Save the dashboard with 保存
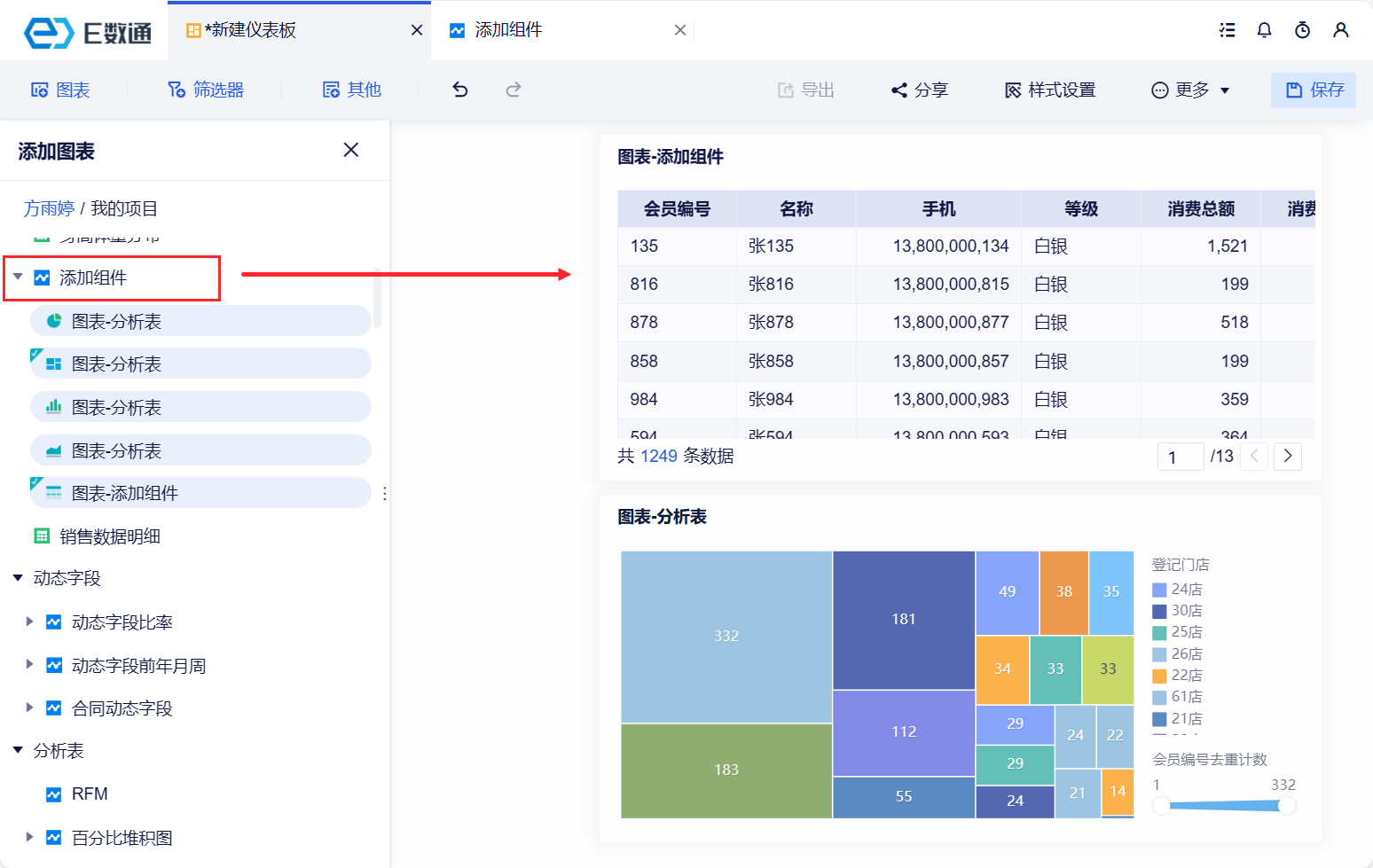The image size is (1373, 868). (x=1314, y=90)
